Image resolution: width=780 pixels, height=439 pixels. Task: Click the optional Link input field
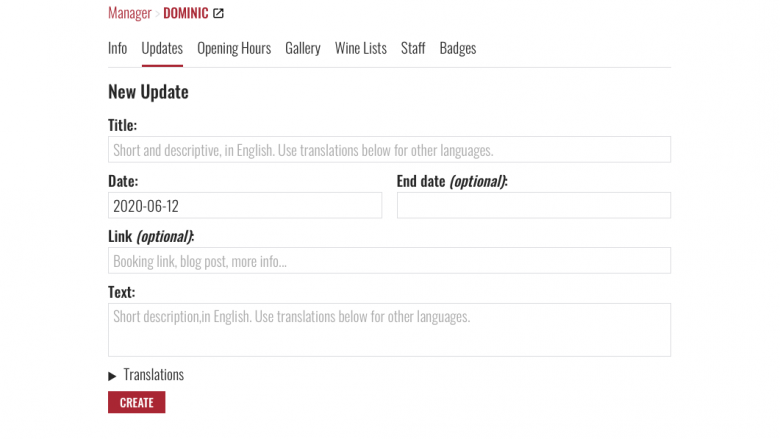click(389, 261)
